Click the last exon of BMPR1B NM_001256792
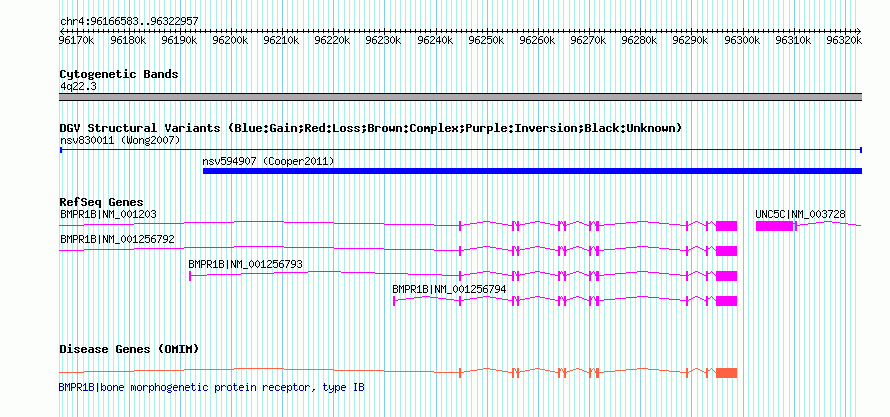Viewport: 890px width, 417px height. (727, 251)
